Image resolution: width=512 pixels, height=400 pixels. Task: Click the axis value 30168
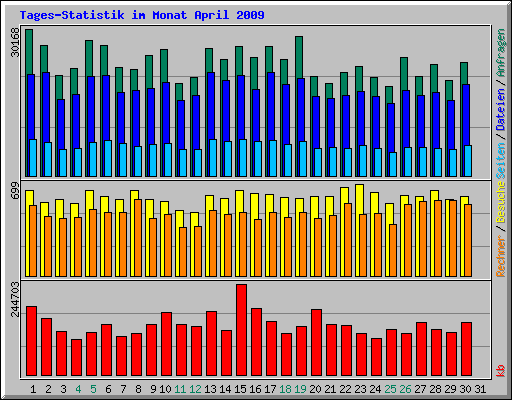15,42
